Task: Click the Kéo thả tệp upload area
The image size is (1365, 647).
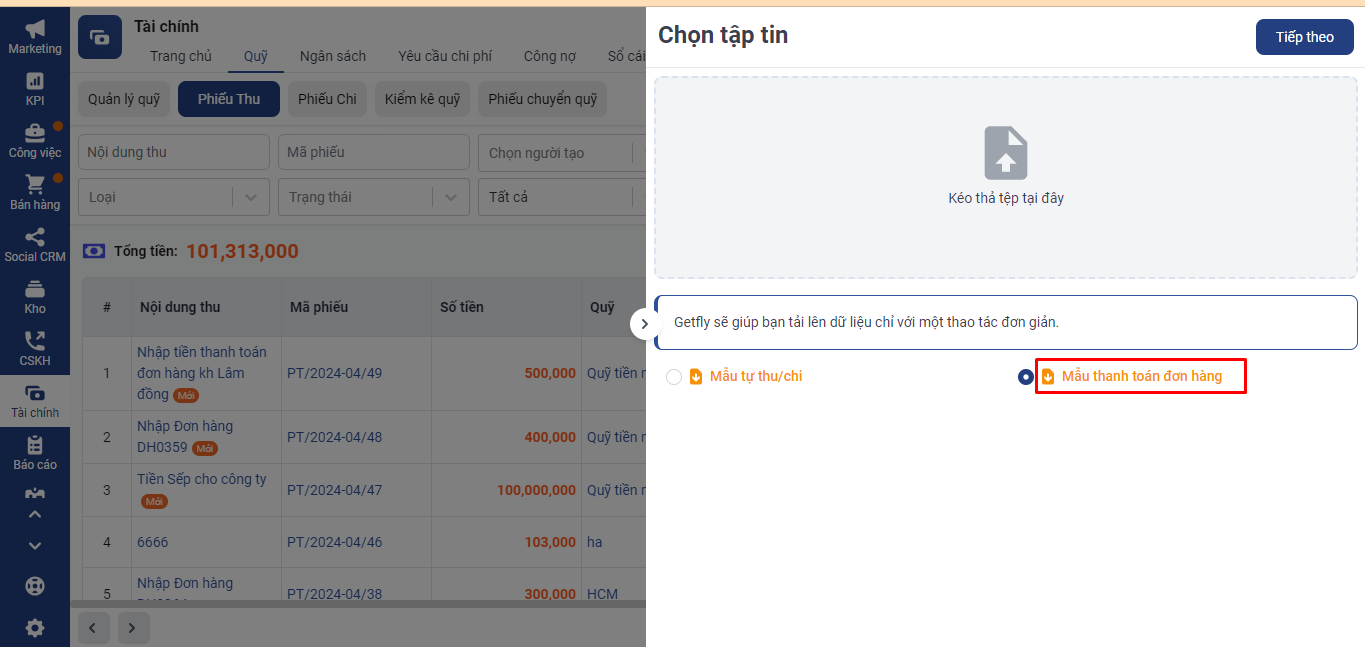Action: tap(1005, 173)
